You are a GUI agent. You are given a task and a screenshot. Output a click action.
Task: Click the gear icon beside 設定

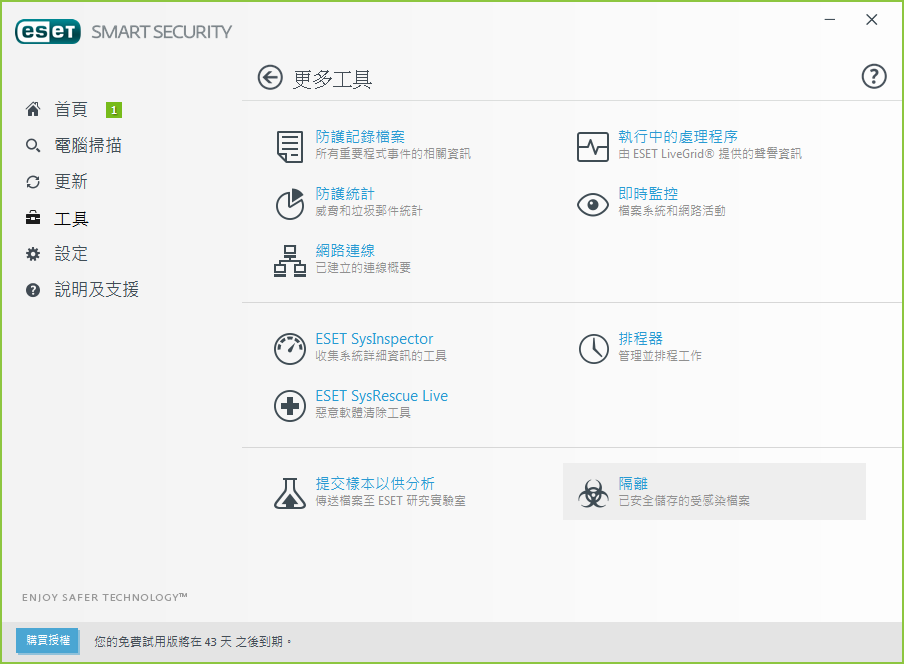(33, 254)
